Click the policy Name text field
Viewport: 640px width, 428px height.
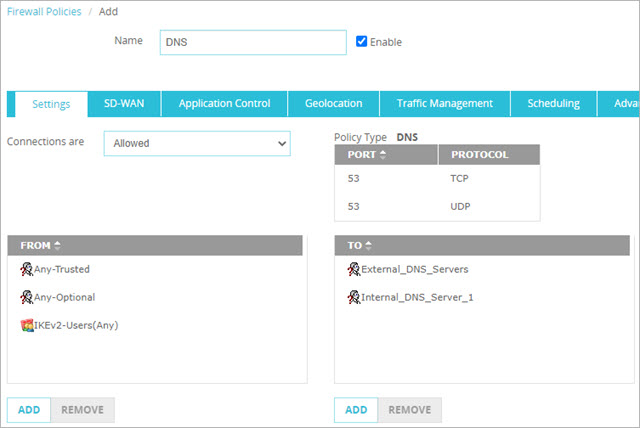tap(253, 42)
